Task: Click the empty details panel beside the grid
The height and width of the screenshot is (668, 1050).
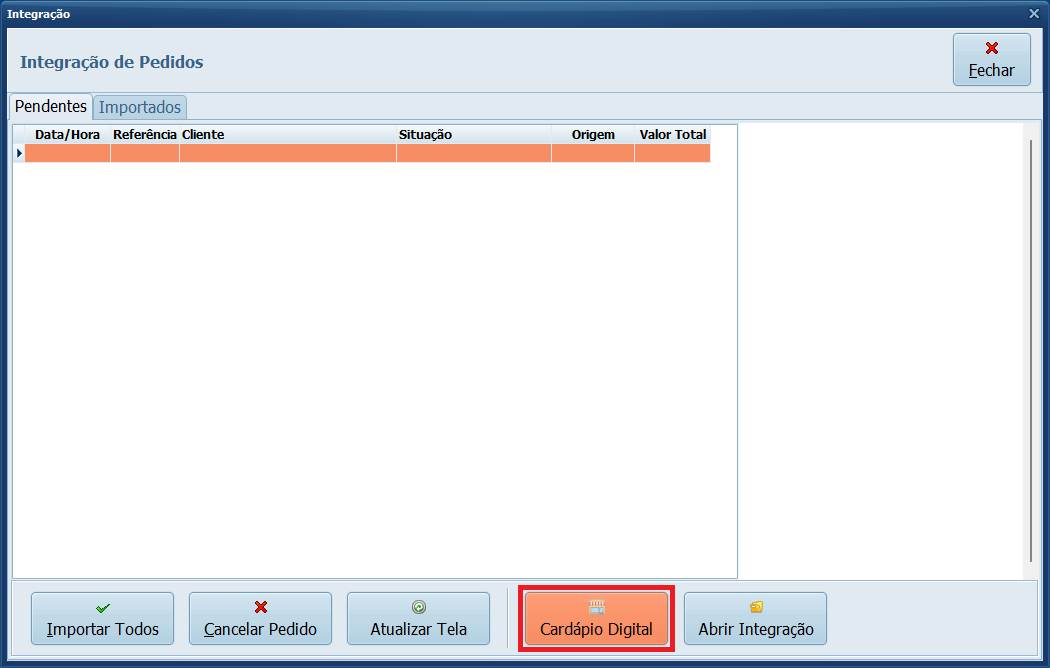Action: point(880,350)
